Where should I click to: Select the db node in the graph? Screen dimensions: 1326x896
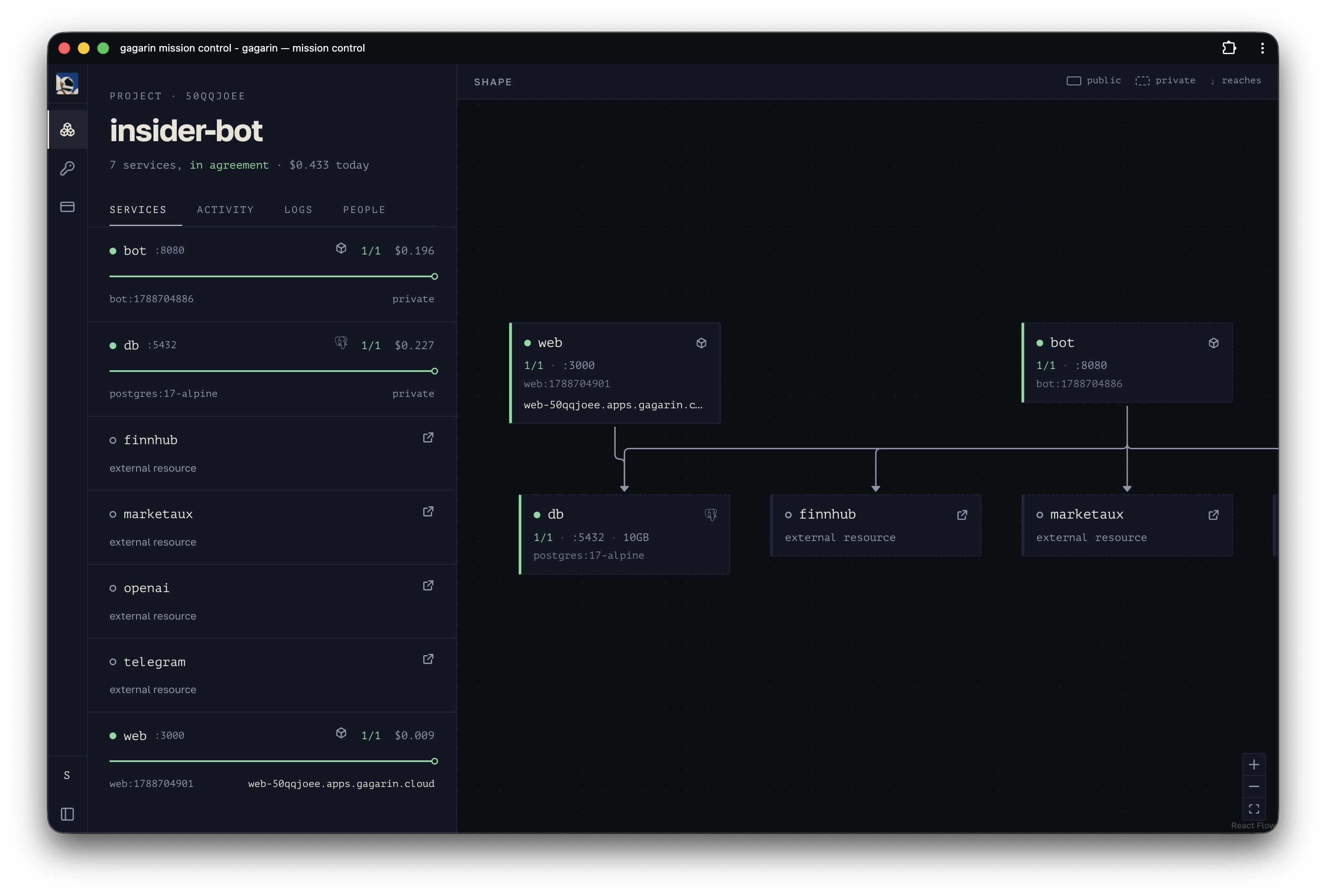[624, 534]
